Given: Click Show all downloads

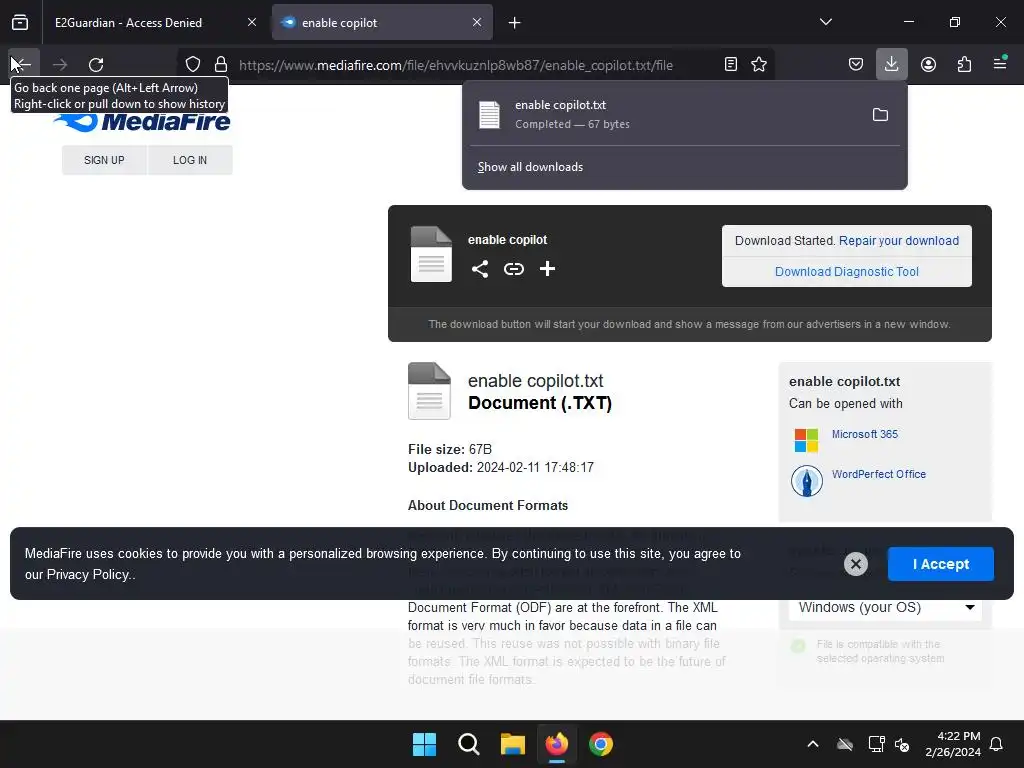Looking at the screenshot, I should pyautogui.click(x=530, y=167).
